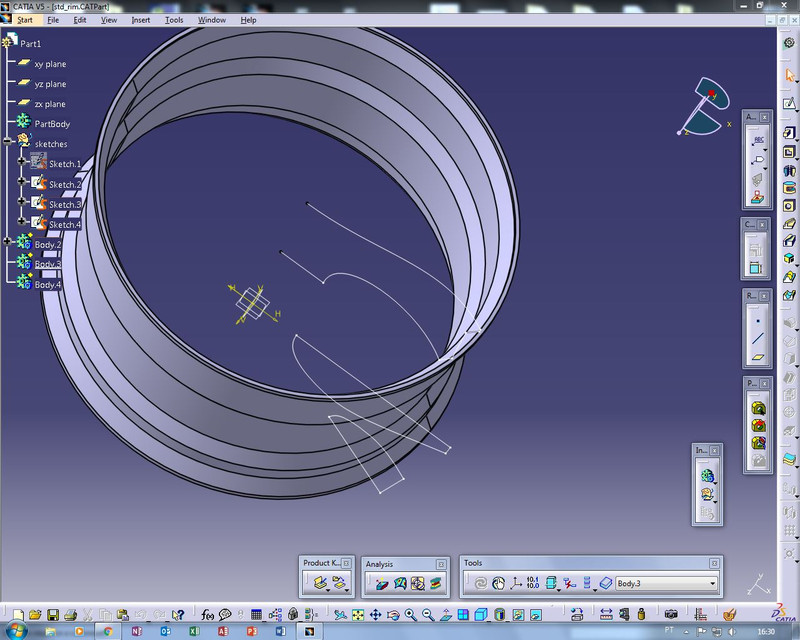Open Excel from the Windows taskbar
The image size is (800, 640).
click(195, 631)
